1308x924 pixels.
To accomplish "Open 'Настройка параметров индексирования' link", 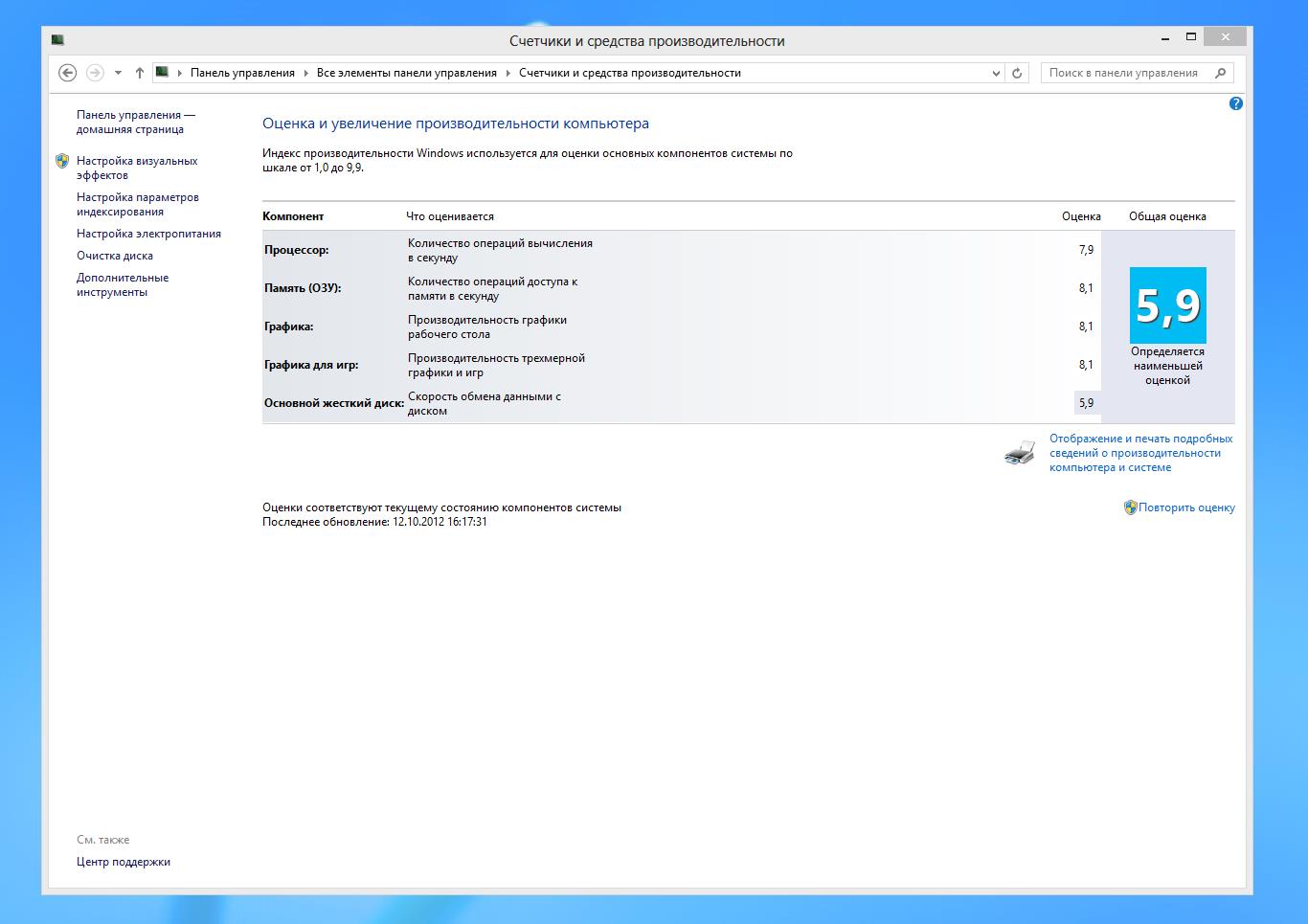I will pyautogui.click(x=138, y=204).
